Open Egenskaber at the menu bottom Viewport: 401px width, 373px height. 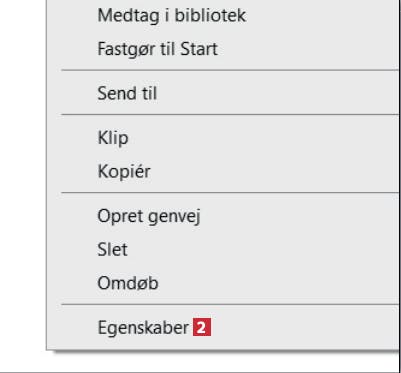pyautogui.click(x=223, y=328)
